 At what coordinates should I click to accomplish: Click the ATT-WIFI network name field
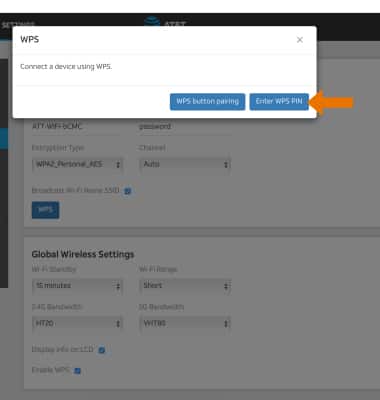[x=77, y=127]
